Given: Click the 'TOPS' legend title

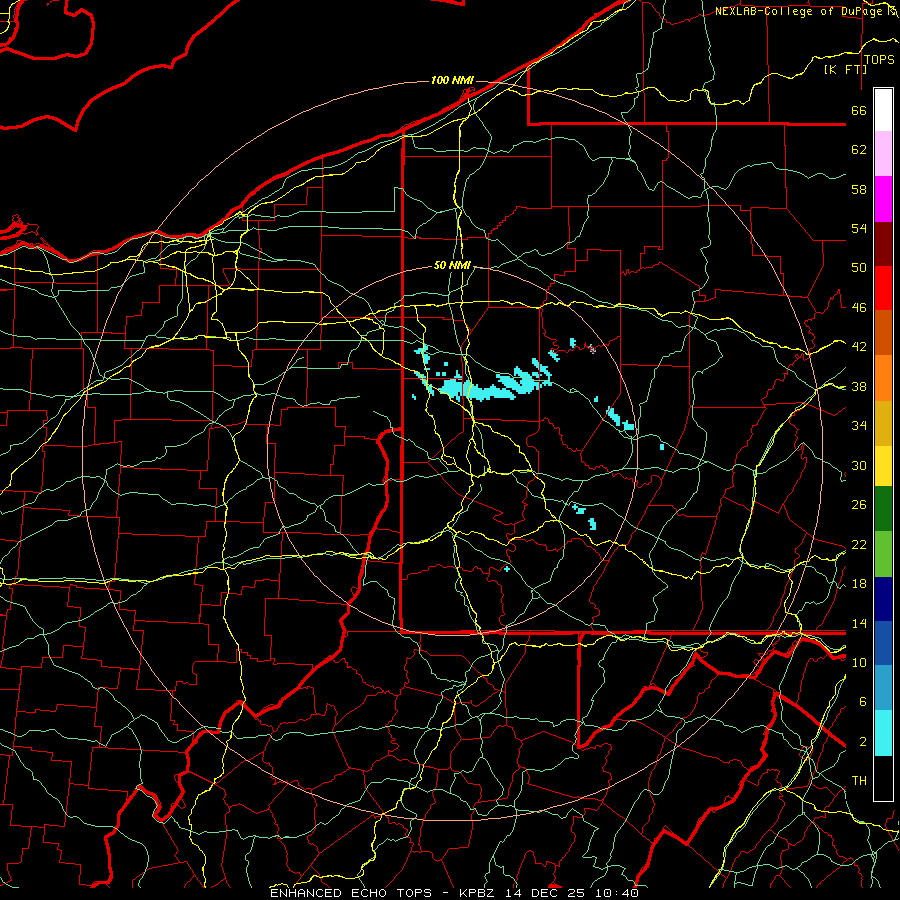Looking at the screenshot, I should coord(879,60).
